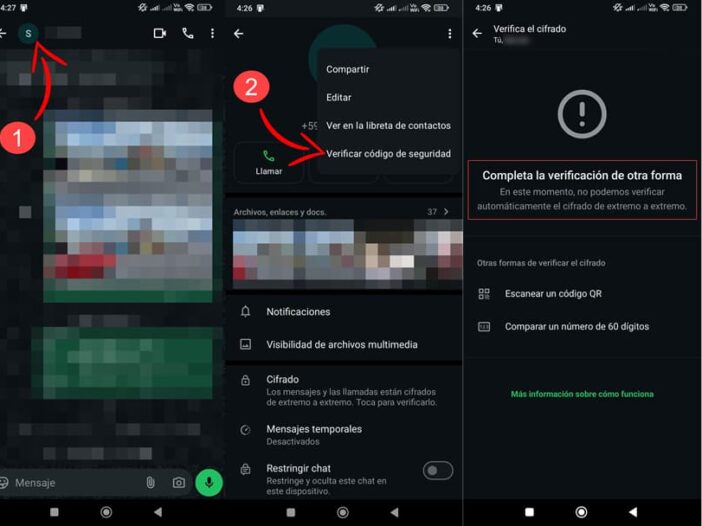Open Cifrado encryption details
The height and width of the screenshot is (526, 702).
(344, 390)
